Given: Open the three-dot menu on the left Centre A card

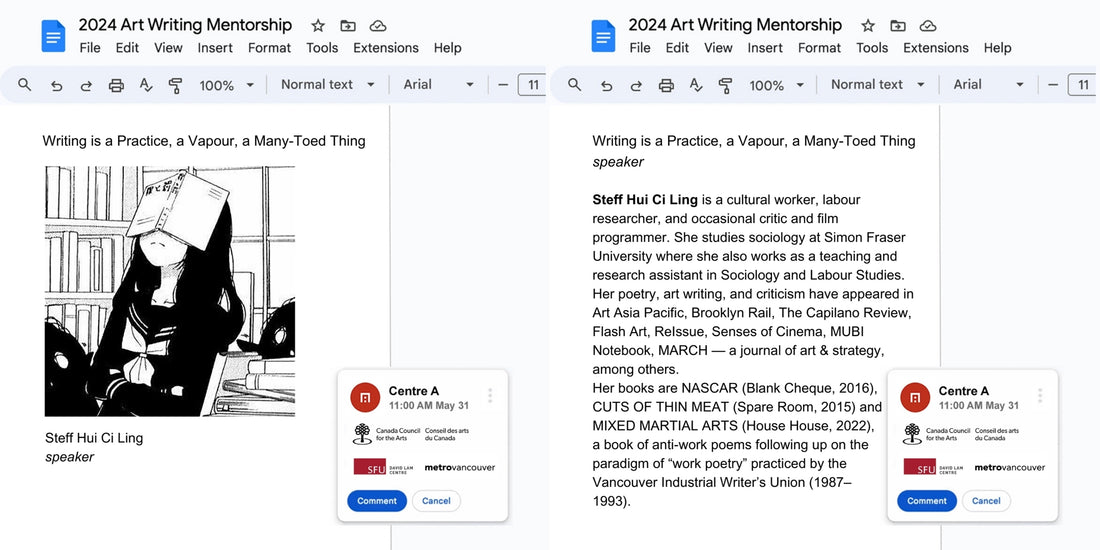Looking at the screenshot, I should (490, 396).
